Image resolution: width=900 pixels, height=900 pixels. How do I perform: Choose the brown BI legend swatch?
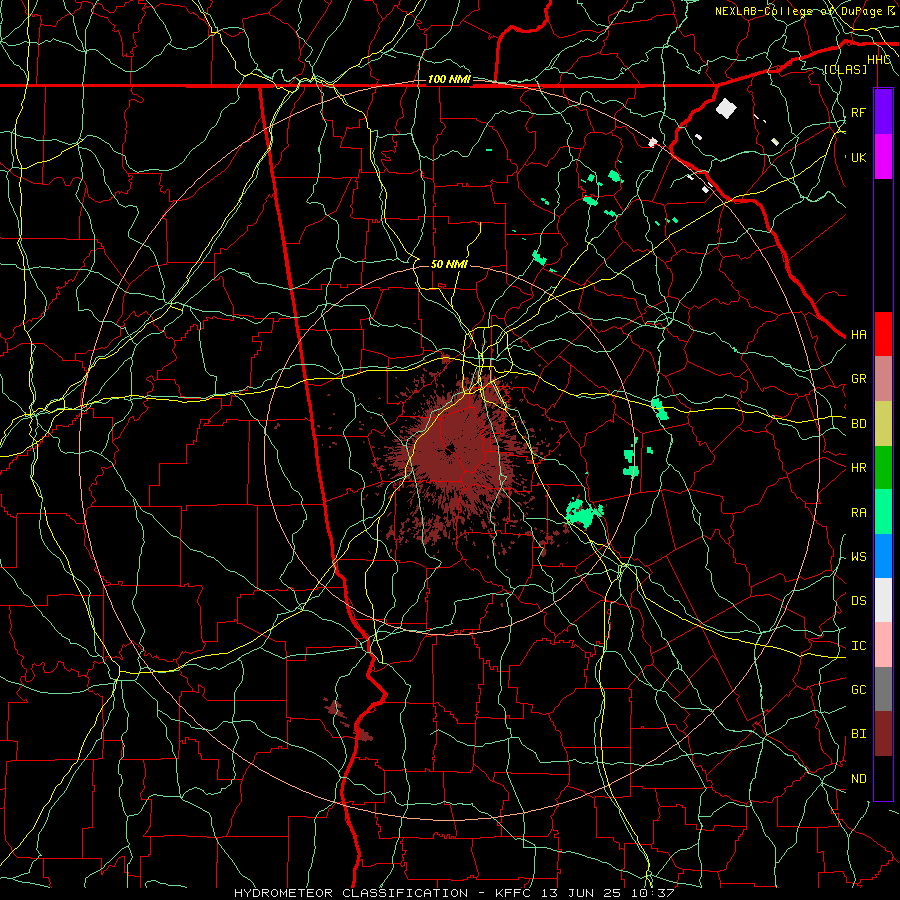(883, 734)
